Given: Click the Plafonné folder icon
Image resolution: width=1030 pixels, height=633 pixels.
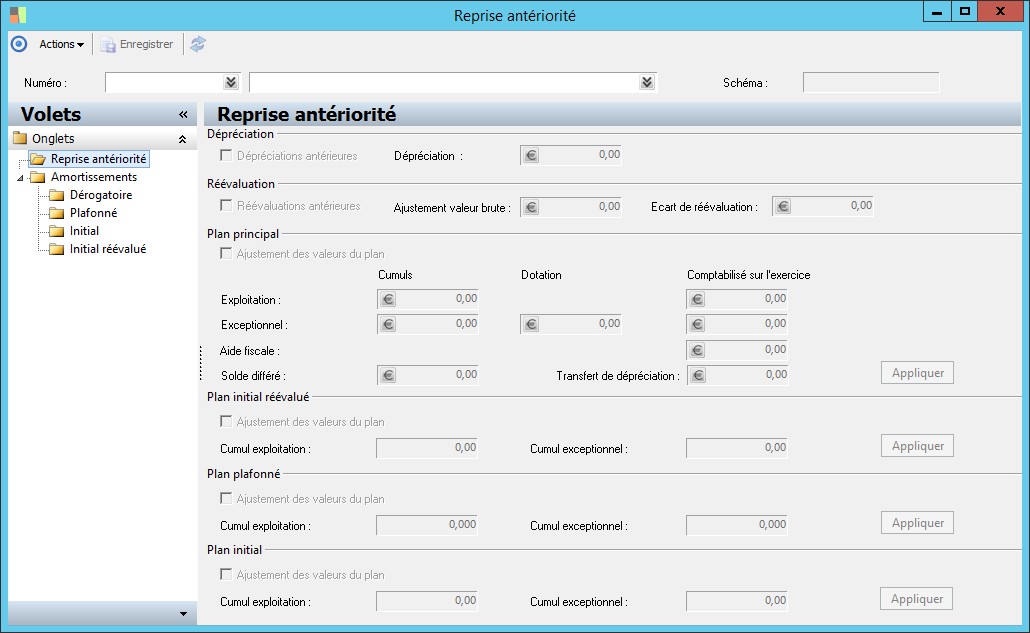Looking at the screenshot, I should tap(57, 213).
